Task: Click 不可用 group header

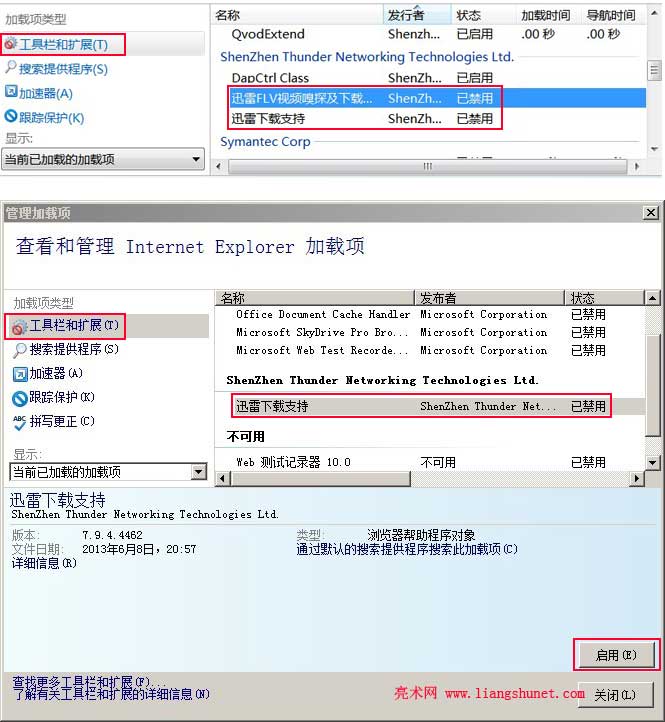Action: 245,437
